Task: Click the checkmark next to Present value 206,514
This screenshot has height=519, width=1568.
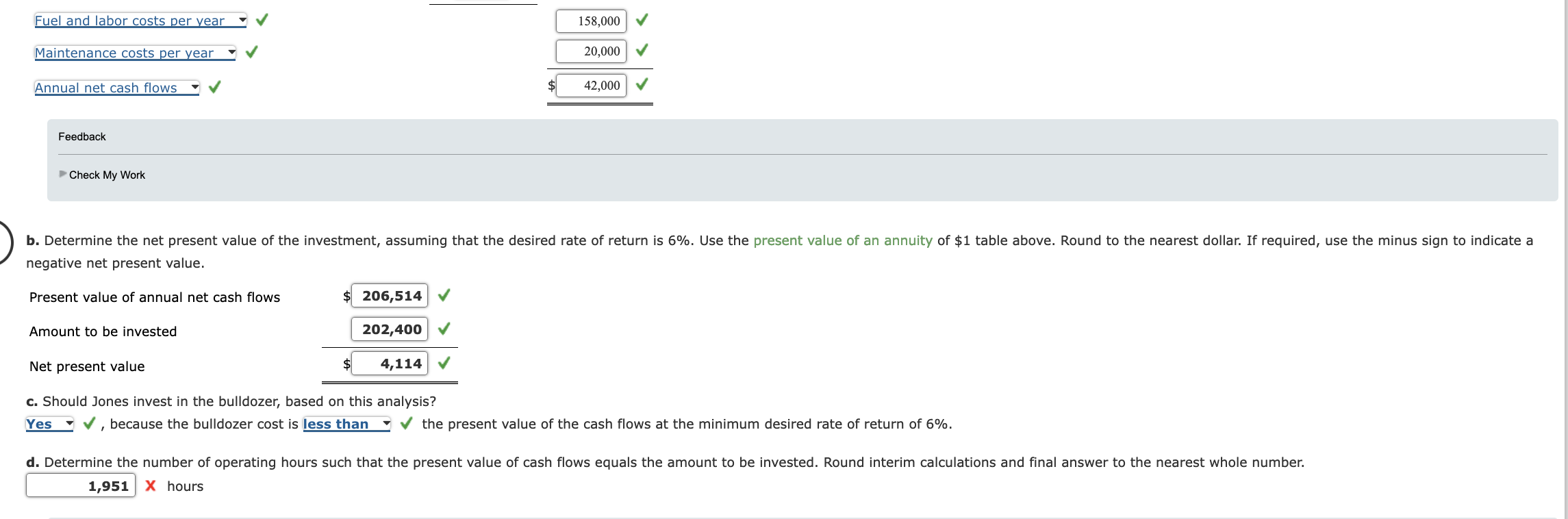Action: (x=444, y=295)
